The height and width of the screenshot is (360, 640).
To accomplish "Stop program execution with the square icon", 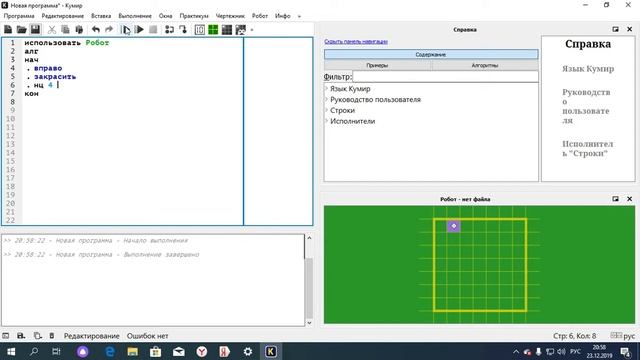I will [153, 29].
